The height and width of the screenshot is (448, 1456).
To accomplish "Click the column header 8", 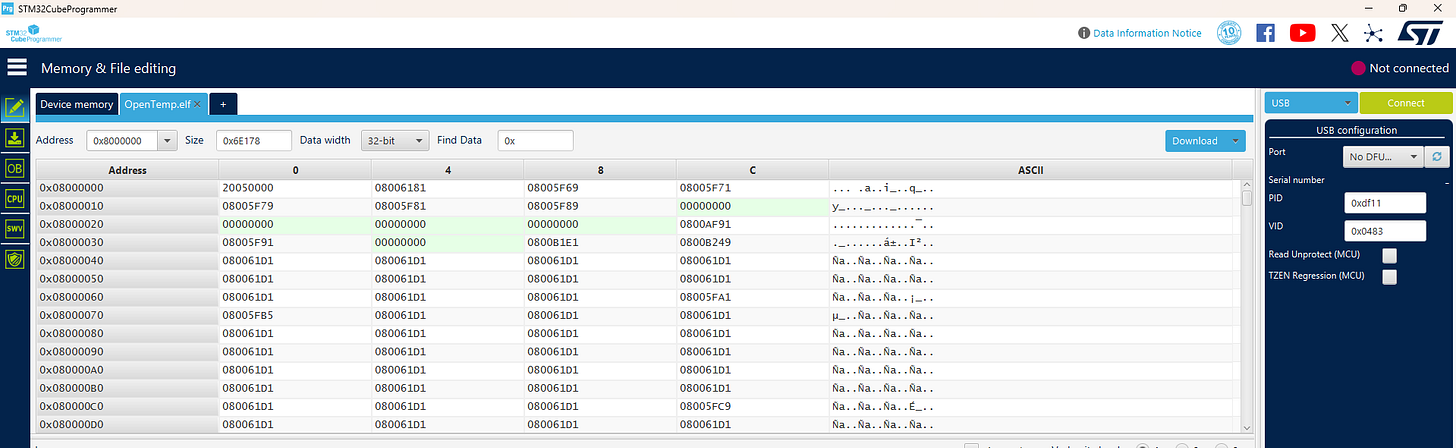I will (600, 170).
